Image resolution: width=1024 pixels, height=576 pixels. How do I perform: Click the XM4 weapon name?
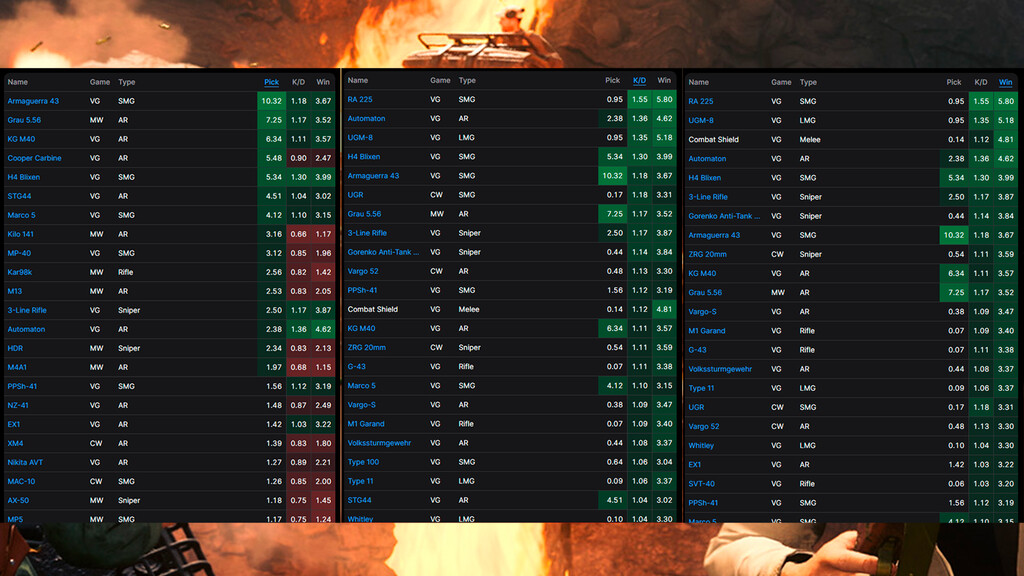15,443
